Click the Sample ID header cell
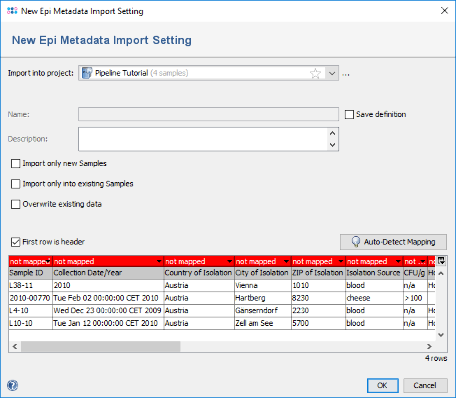 (31, 273)
